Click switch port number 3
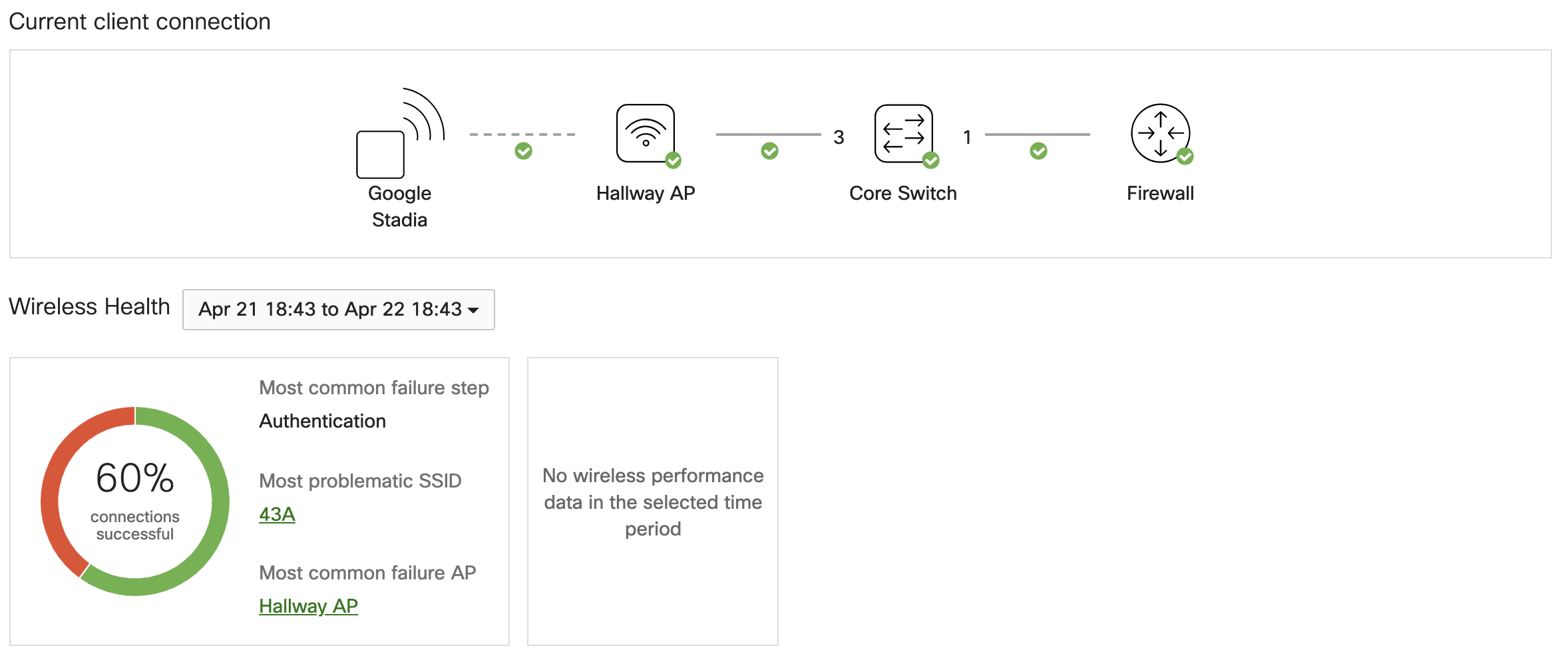Image resolution: width=1568 pixels, height=658 pixels. 839,137
